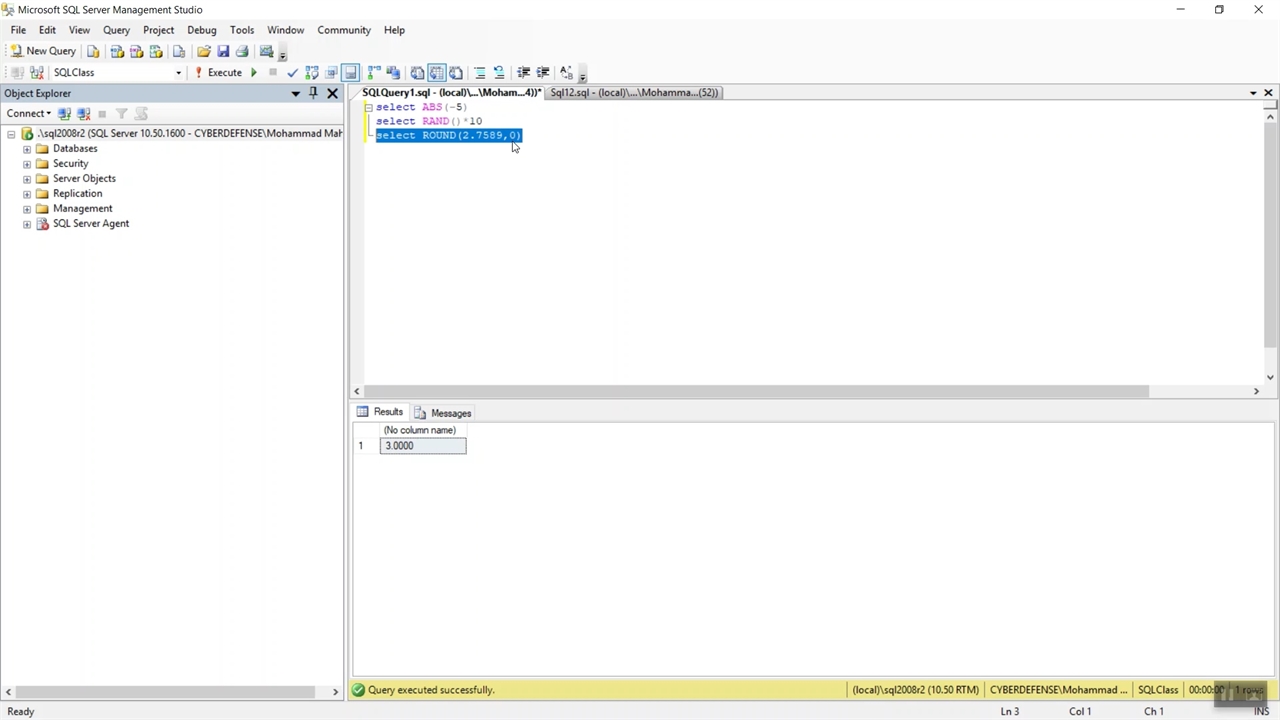Image resolution: width=1280 pixels, height=720 pixels.
Task: Open the Query menu
Action: [116, 30]
